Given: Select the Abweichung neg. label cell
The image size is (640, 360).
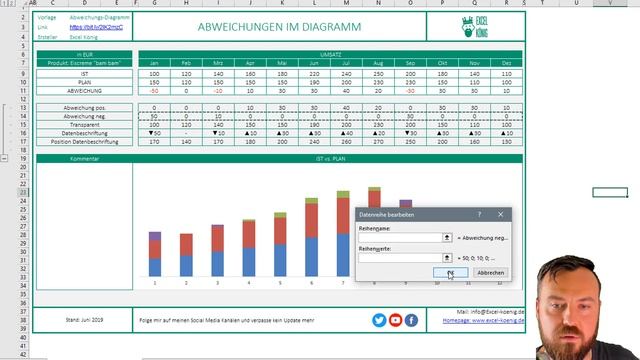Looking at the screenshot, I should pyautogui.click(x=84, y=116).
